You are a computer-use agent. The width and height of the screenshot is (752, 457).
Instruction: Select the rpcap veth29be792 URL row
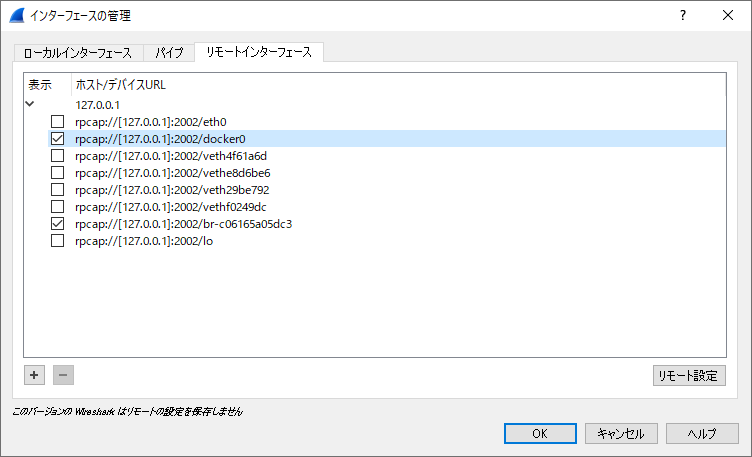point(387,190)
